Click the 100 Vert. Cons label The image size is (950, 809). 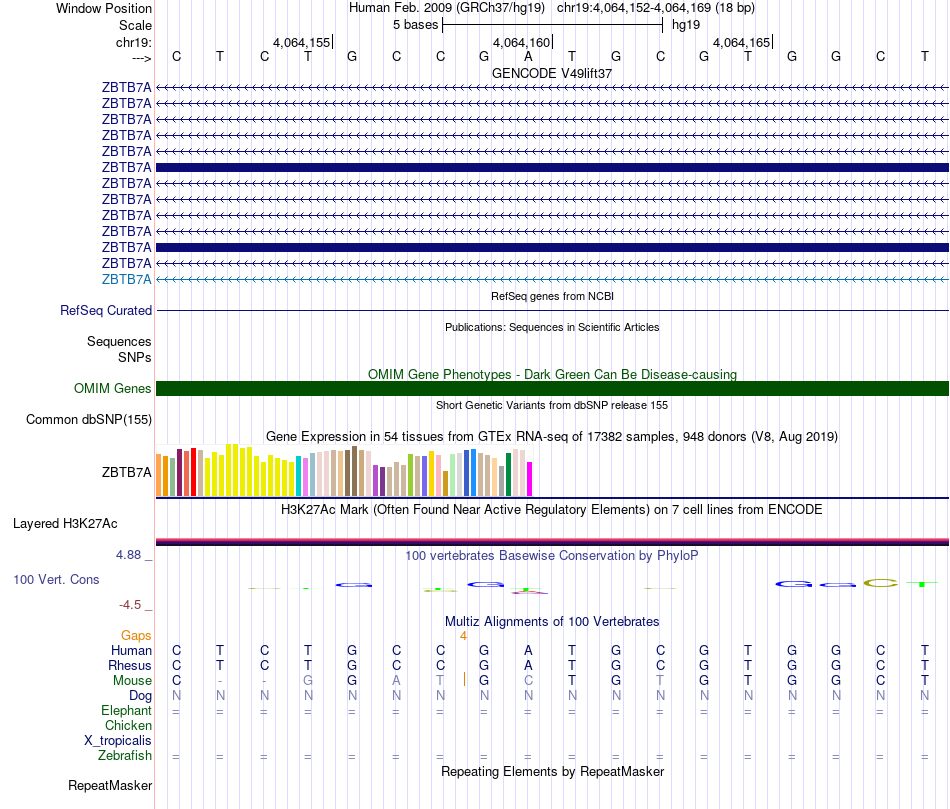[57, 579]
